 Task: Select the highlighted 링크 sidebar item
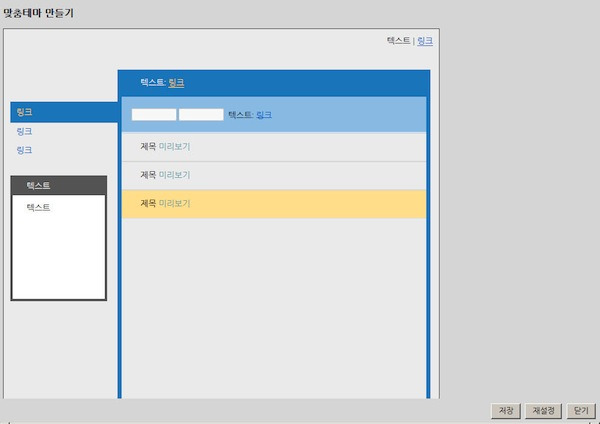[x=64, y=112]
